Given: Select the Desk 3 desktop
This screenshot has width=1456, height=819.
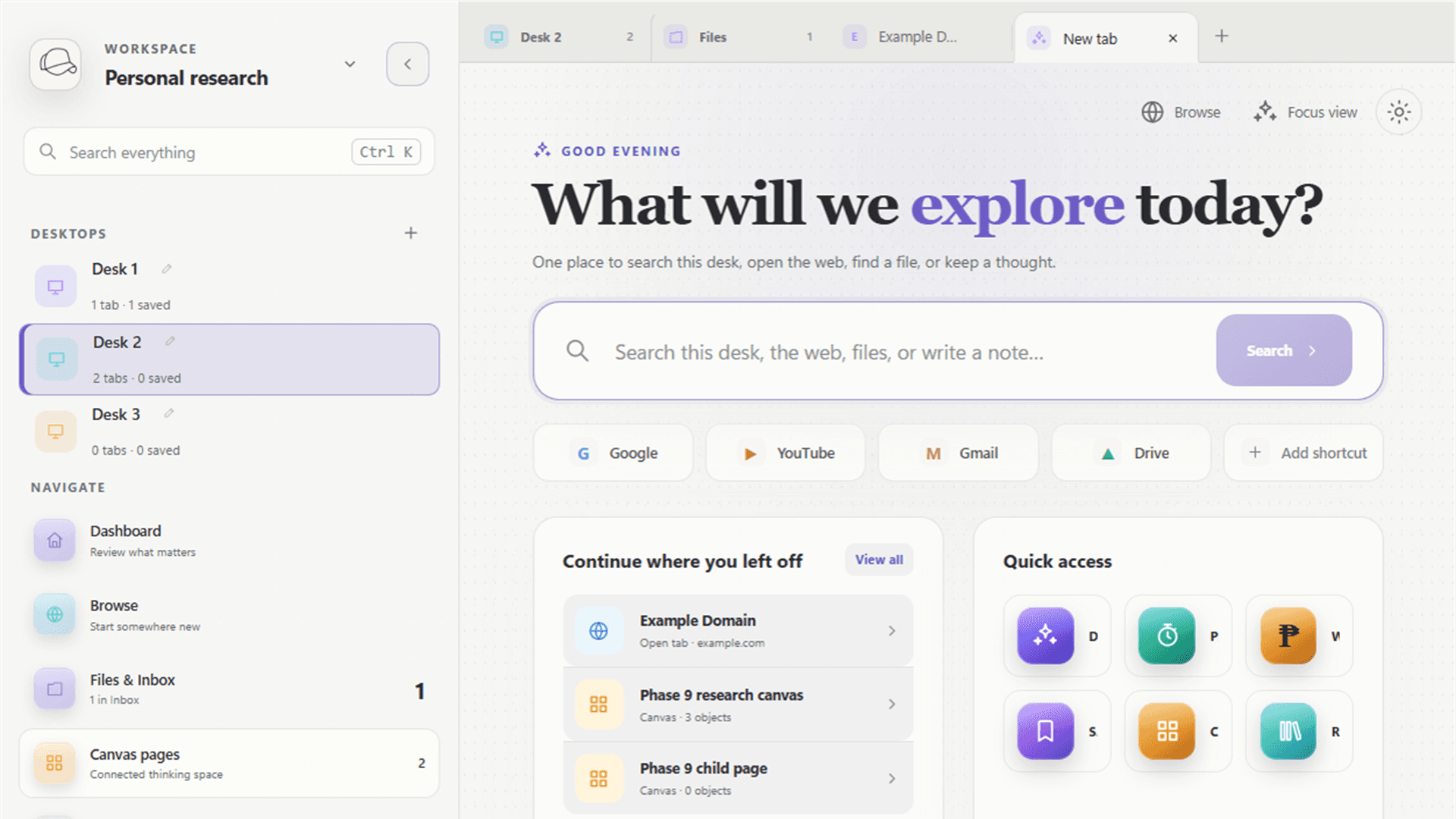Looking at the screenshot, I should point(229,431).
